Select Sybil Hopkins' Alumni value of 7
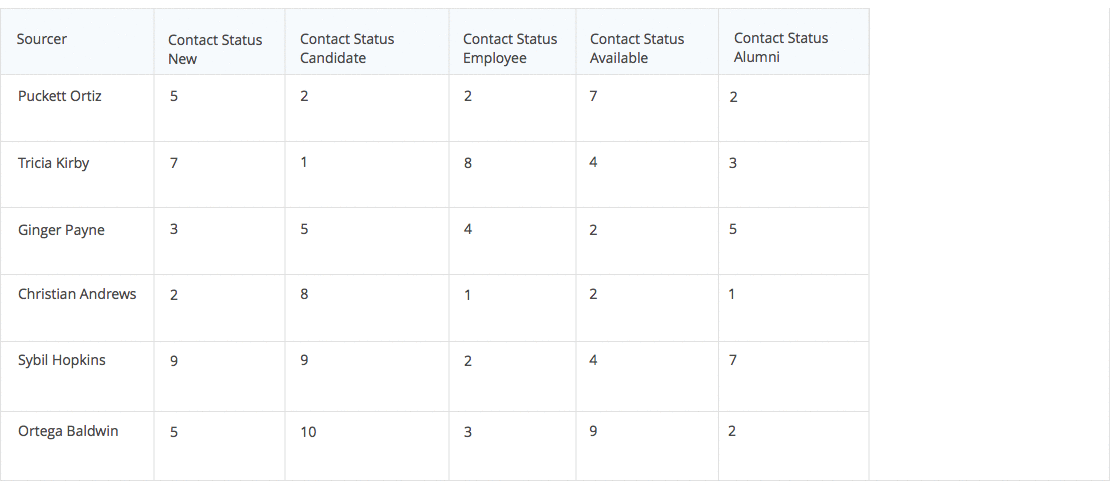 pyautogui.click(x=733, y=360)
